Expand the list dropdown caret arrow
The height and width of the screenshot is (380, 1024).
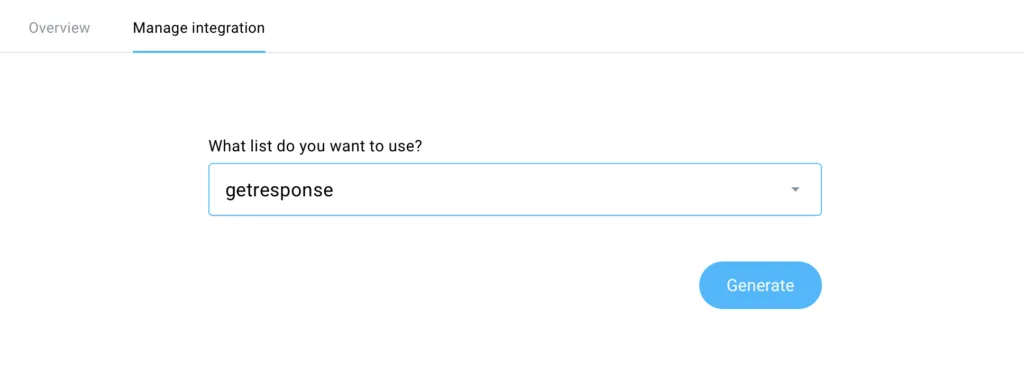[x=795, y=189]
